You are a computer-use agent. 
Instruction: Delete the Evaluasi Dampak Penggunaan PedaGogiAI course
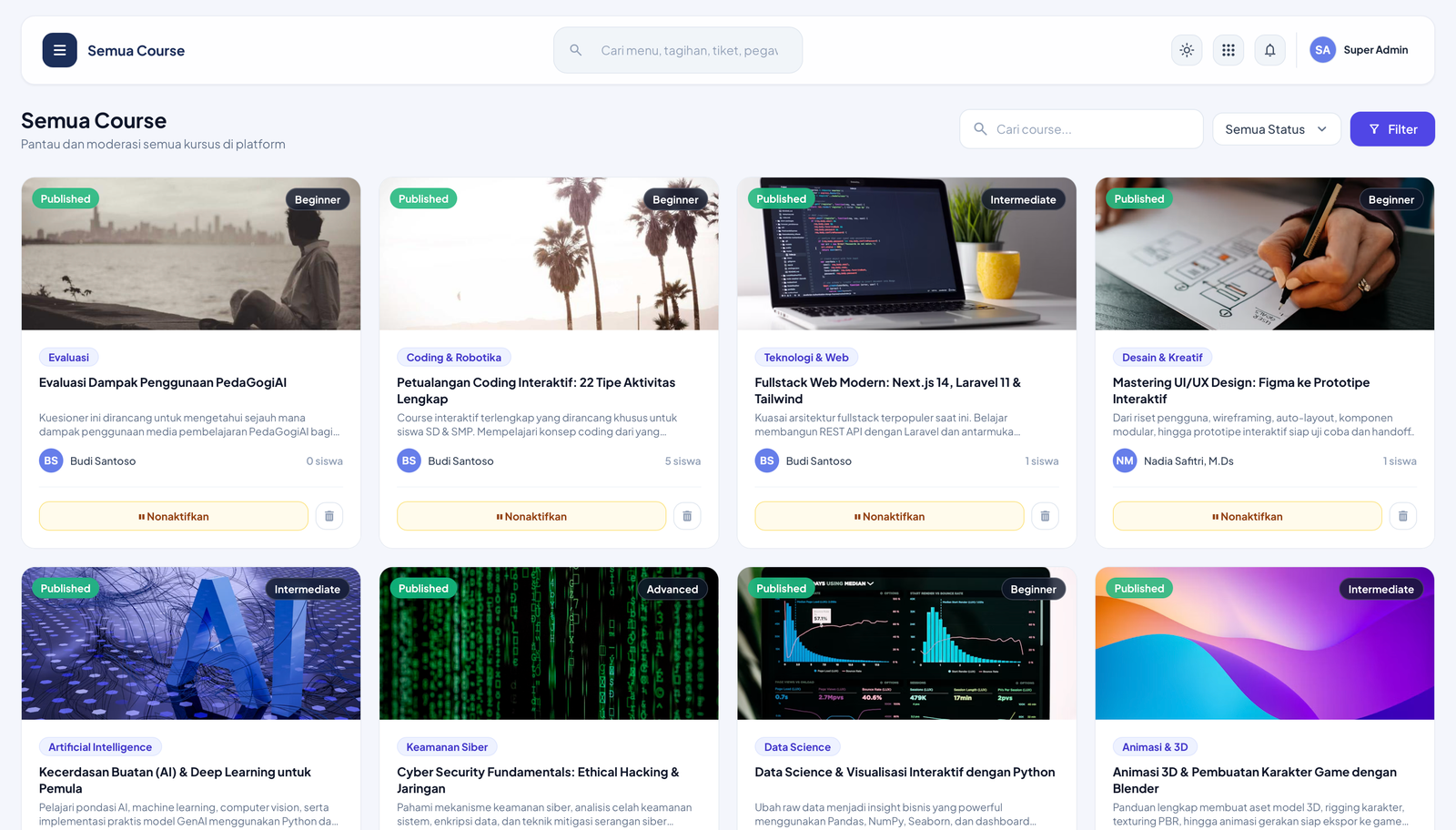click(x=329, y=516)
